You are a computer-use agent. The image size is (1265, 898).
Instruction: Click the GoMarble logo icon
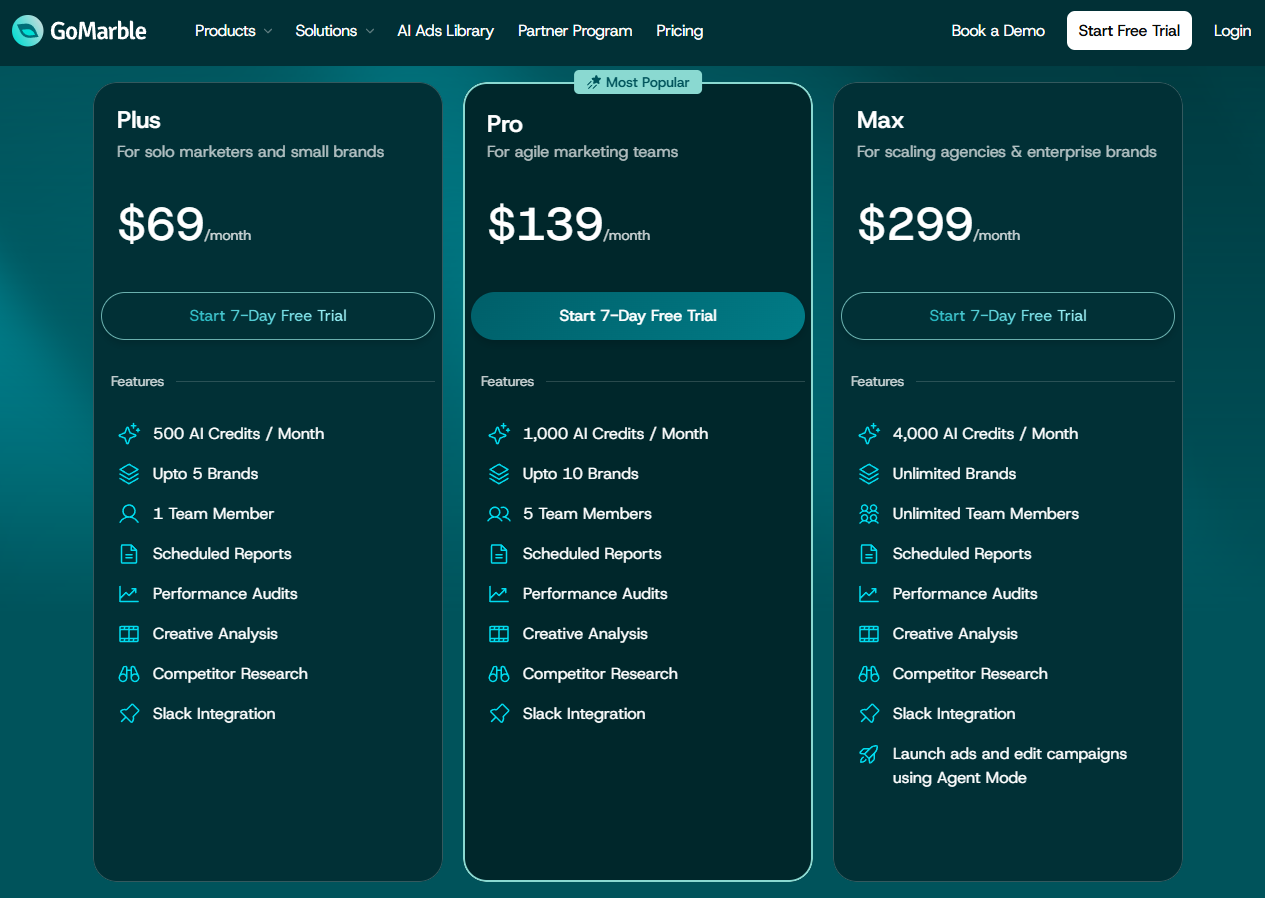coord(28,31)
